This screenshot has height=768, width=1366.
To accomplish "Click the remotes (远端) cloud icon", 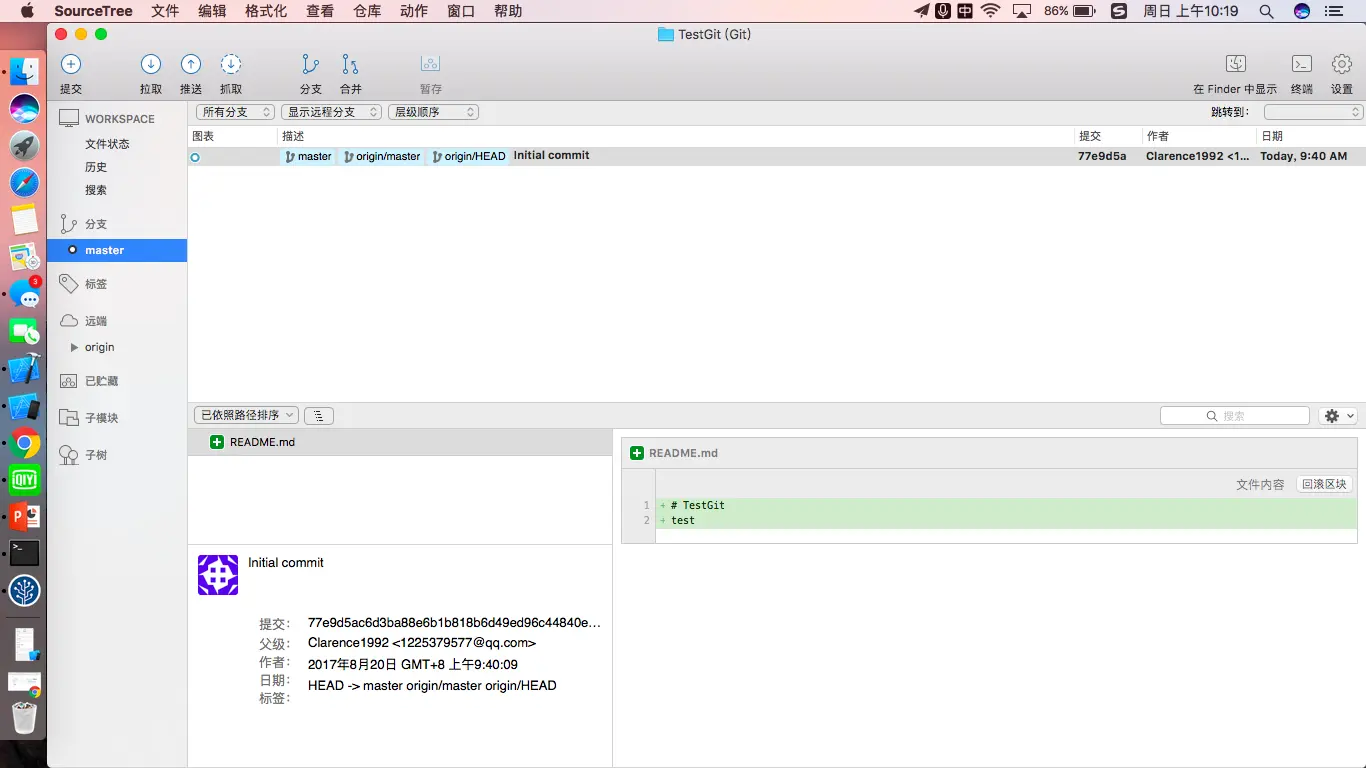I will [69, 321].
